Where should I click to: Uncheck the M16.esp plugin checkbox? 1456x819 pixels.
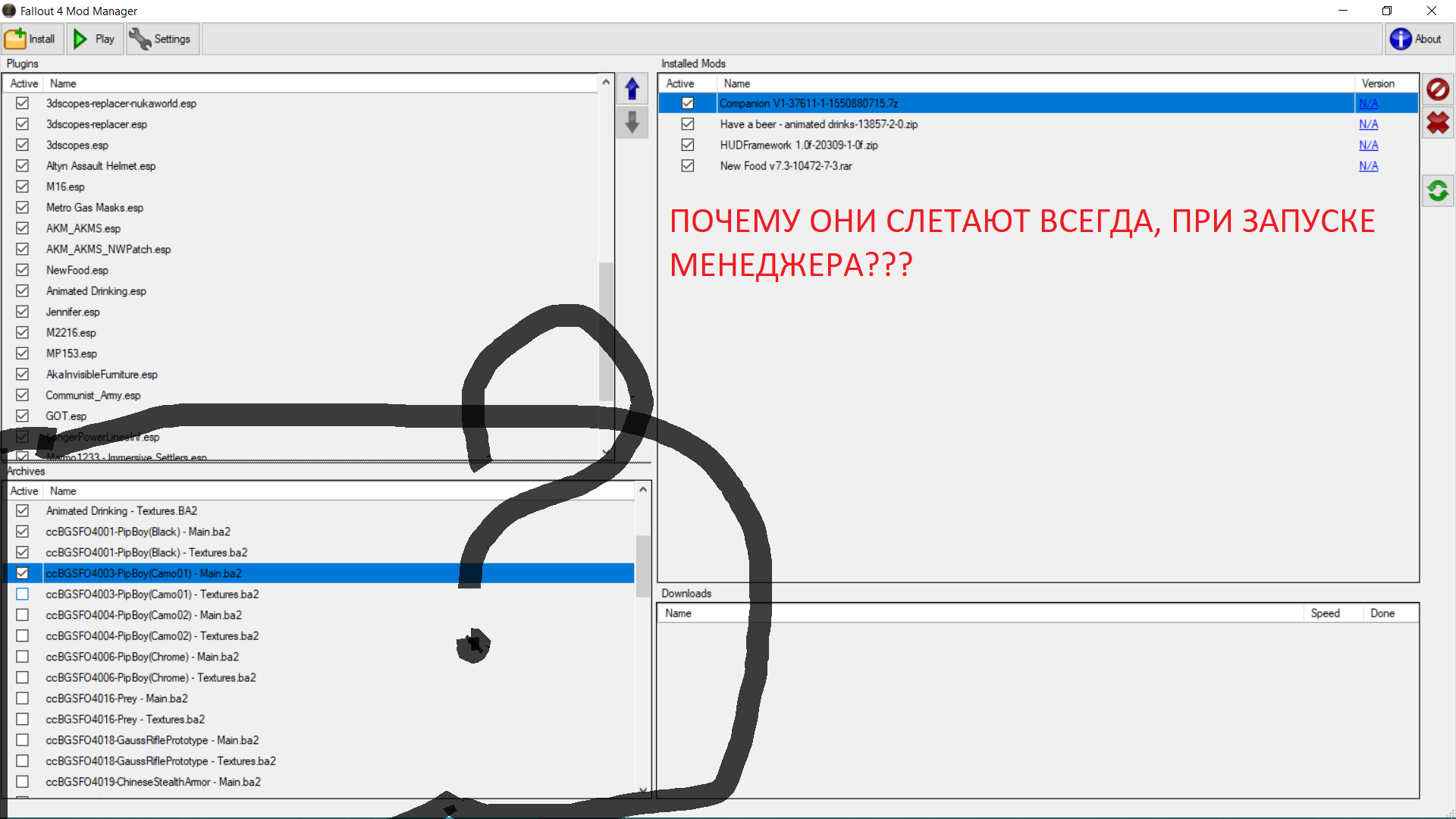click(x=23, y=187)
